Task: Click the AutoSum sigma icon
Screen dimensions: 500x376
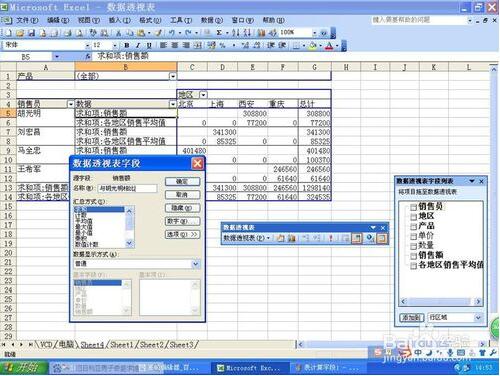Action: (x=219, y=33)
